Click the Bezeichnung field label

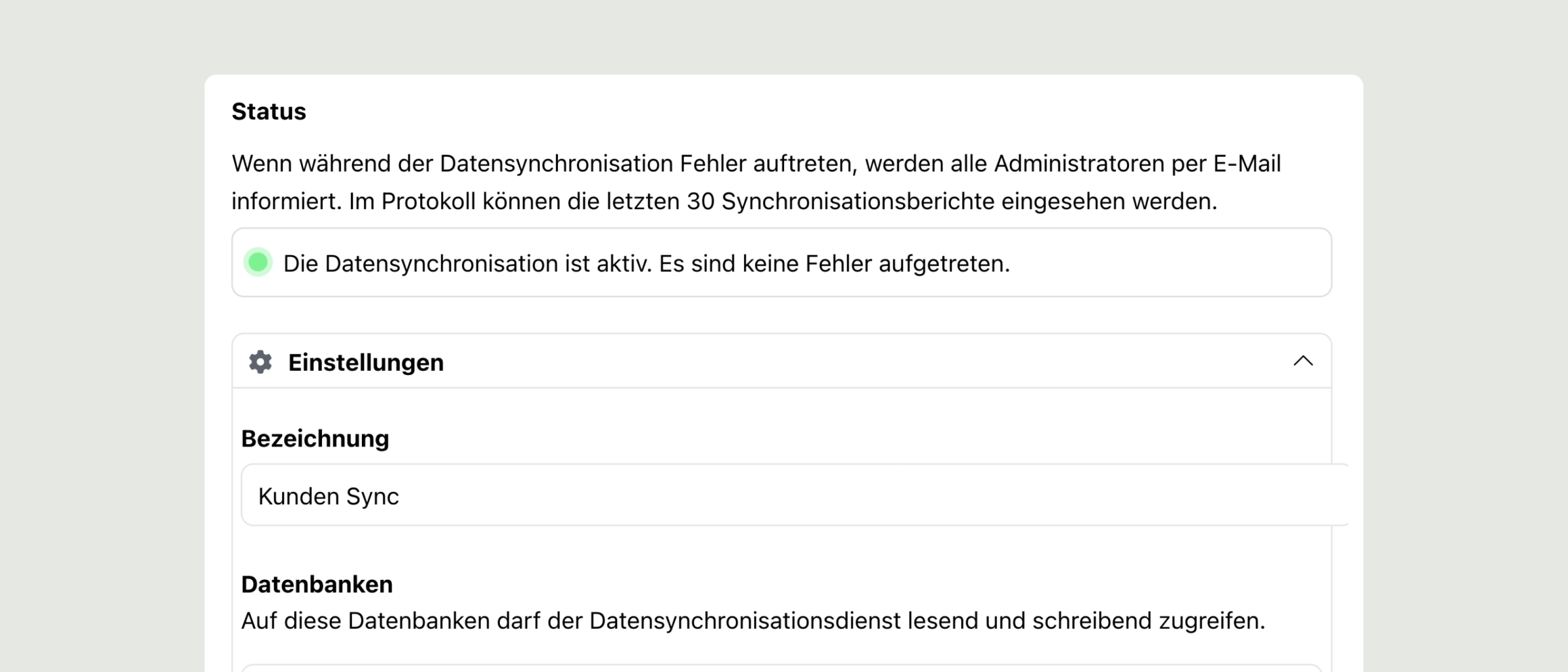click(x=315, y=439)
